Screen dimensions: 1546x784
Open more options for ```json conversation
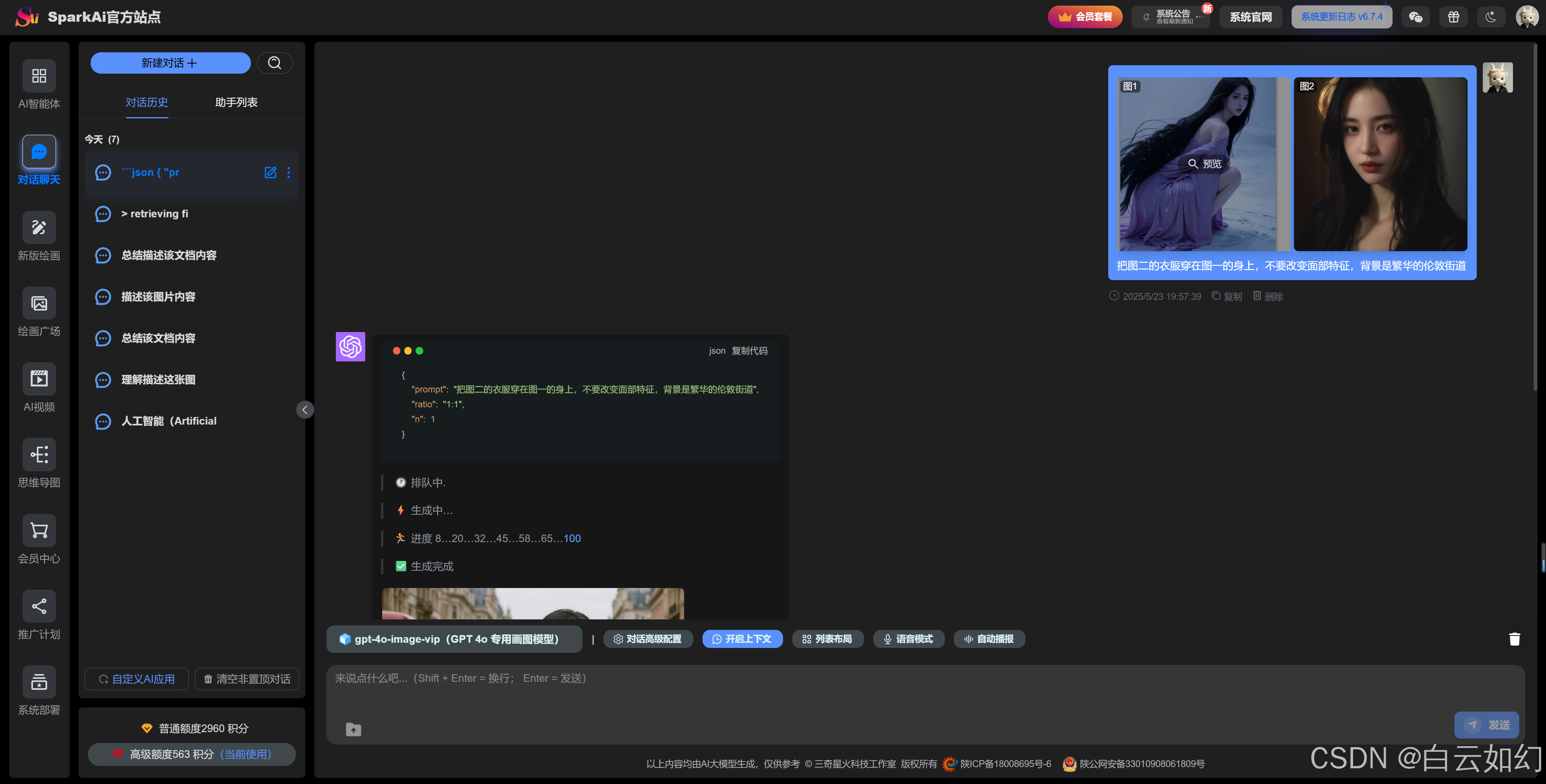[x=289, y=173]
